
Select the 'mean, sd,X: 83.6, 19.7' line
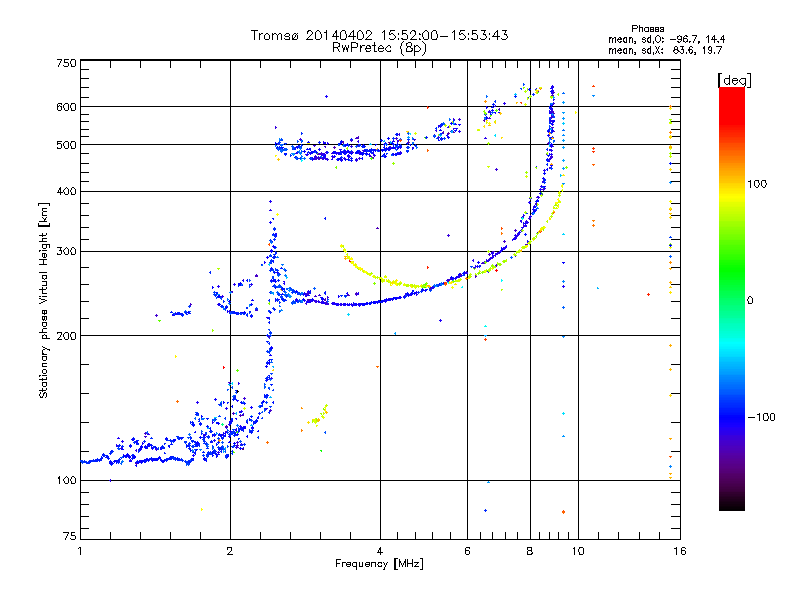pyautogui.click(x=665, y=50)
